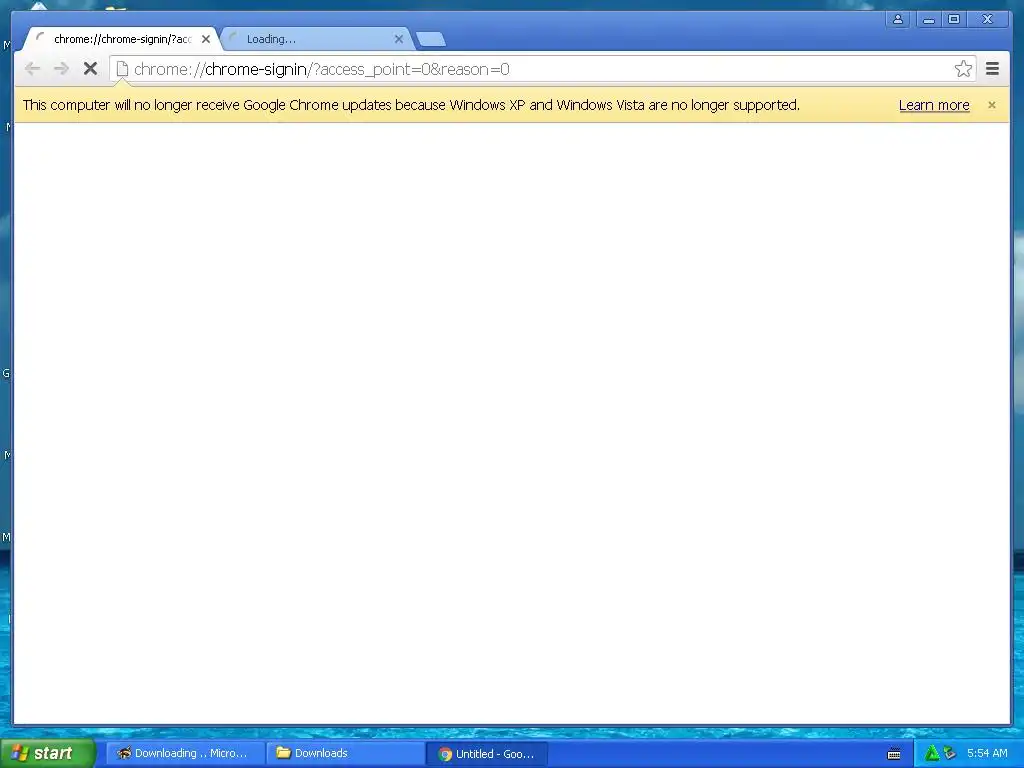Switch to the Loading... tab
1024x768 pixels.
click(x=317, y=39)
